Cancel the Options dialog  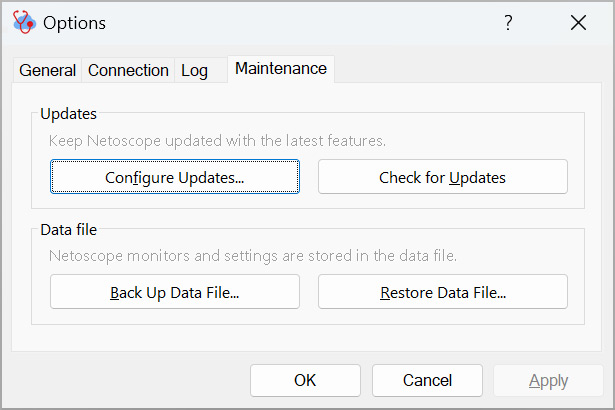pyautogui.click(x=427, y=380)
